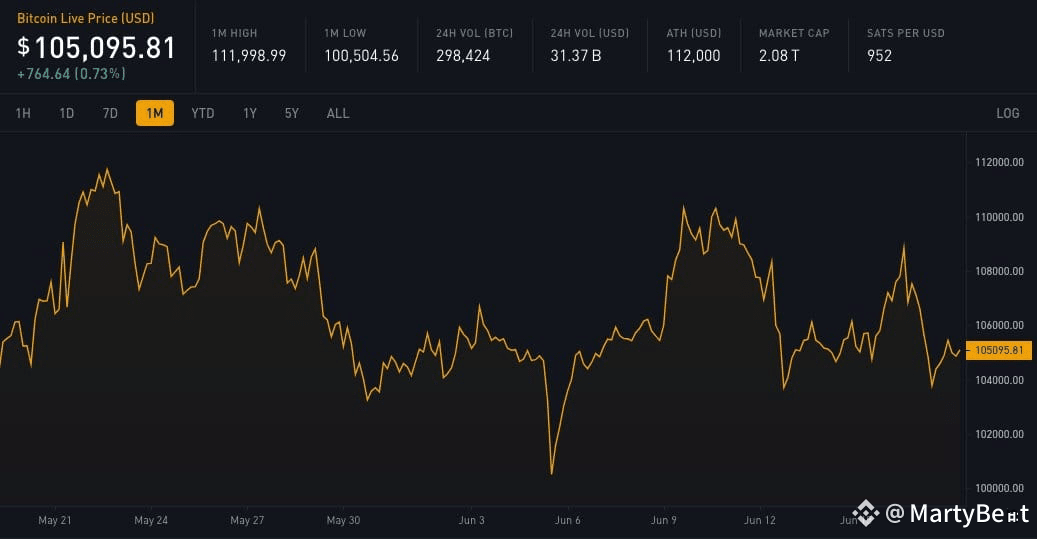Click the 112000.00 y-axis label
Image resolution: width=1037 pixels, height=539 pixels.
[999, 162]
